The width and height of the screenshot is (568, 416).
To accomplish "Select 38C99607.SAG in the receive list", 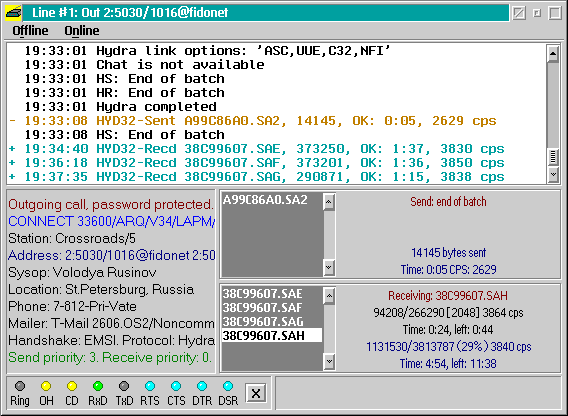I will tap(272, 322).
